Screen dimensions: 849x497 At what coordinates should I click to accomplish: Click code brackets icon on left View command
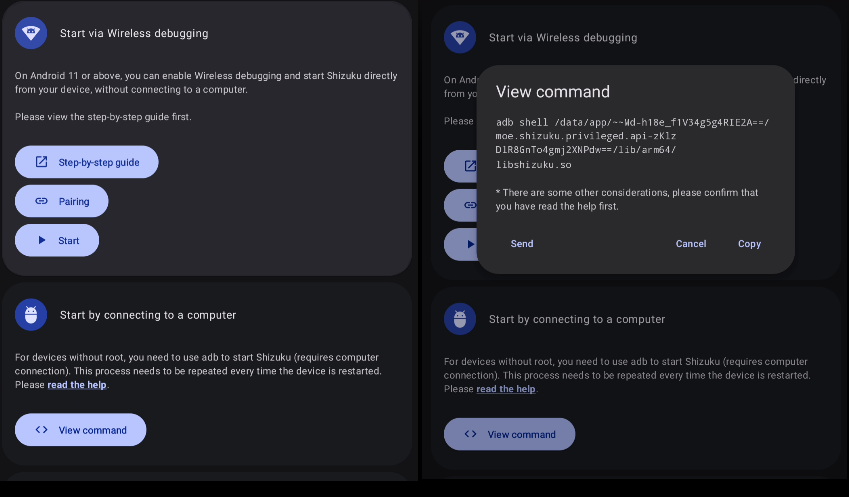[42, 430]
